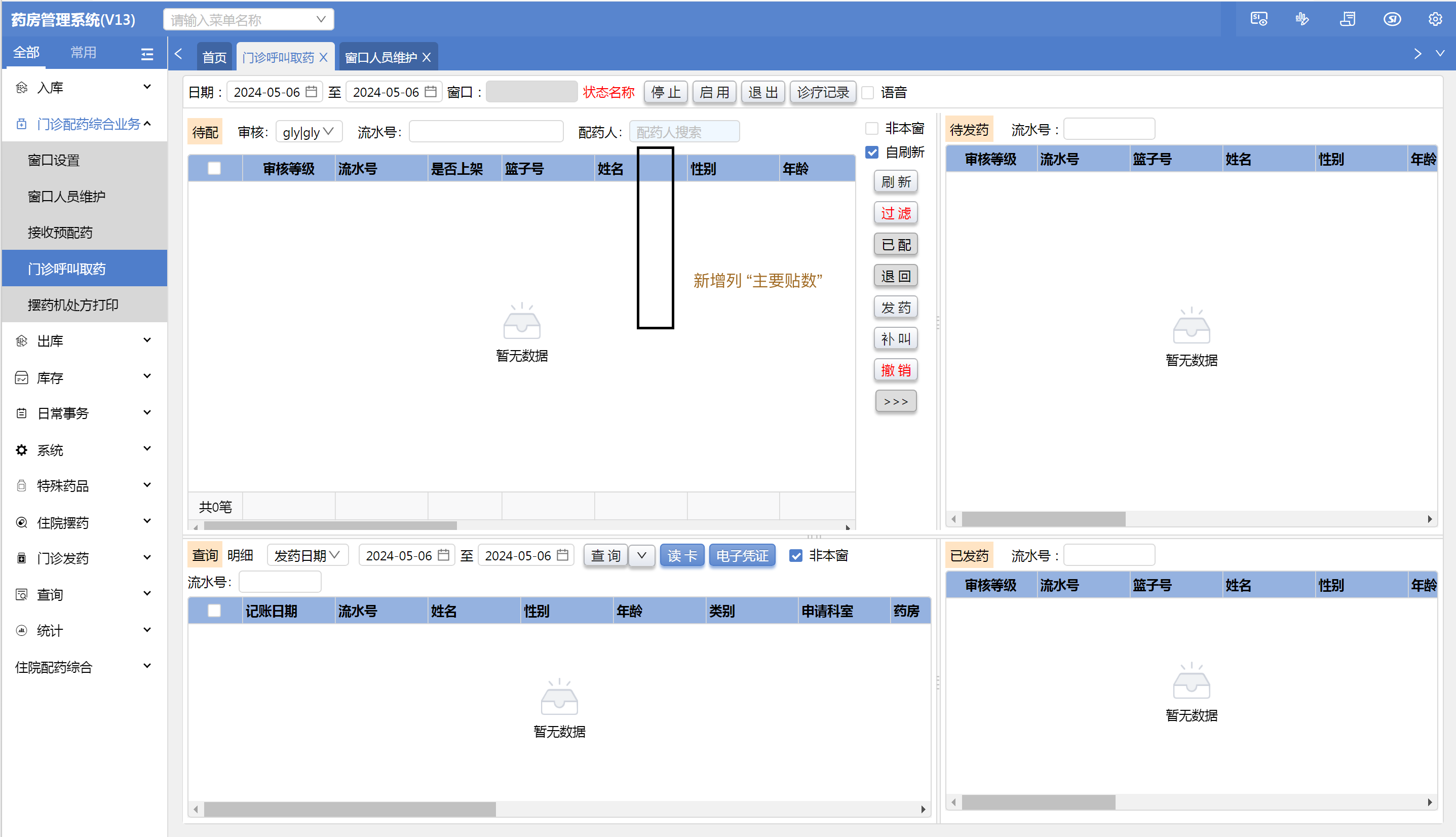Collapse sidebar with the hamburger menu icon

pos(147,54)
